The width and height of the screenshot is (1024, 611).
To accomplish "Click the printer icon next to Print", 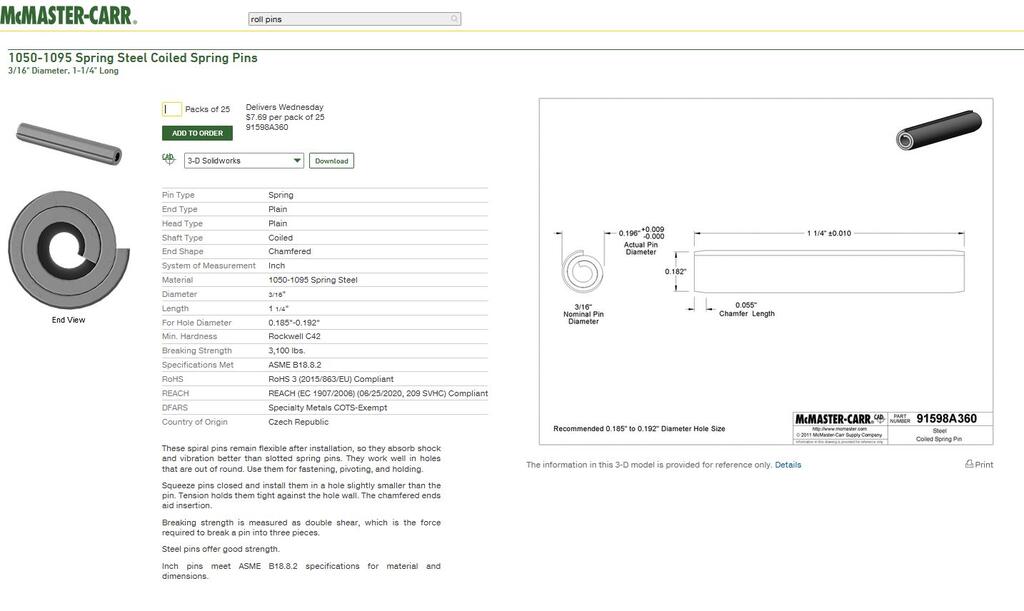I will click(x=969, y=464).
